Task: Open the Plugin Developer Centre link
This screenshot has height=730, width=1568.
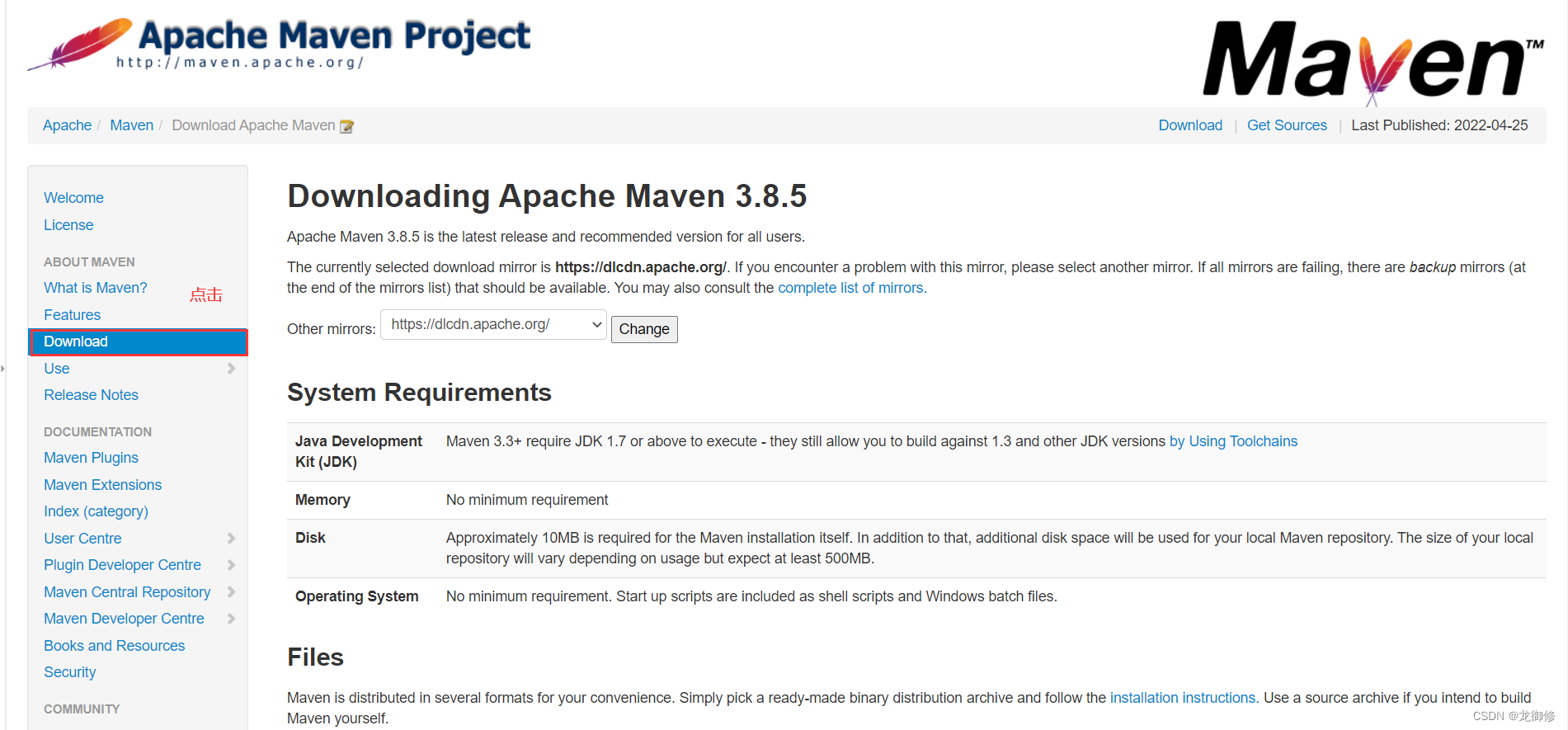Action: pyautogui.click(x=122, y=565)
